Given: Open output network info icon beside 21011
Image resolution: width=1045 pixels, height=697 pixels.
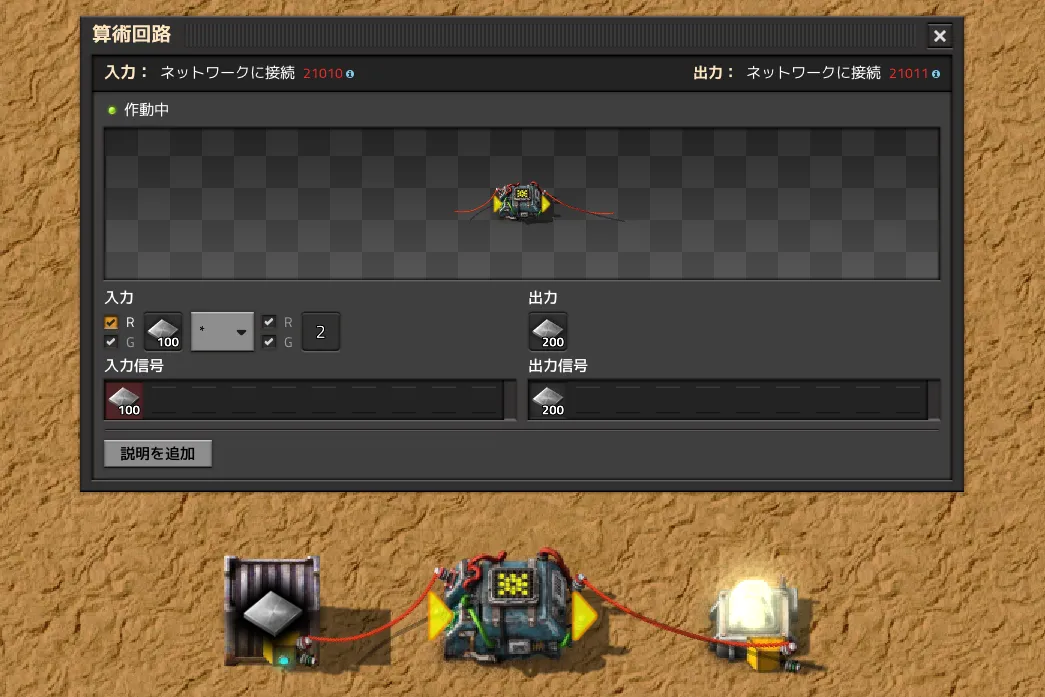Looking at the screenshot, I should pyautogui.click(x=936, y=74).
